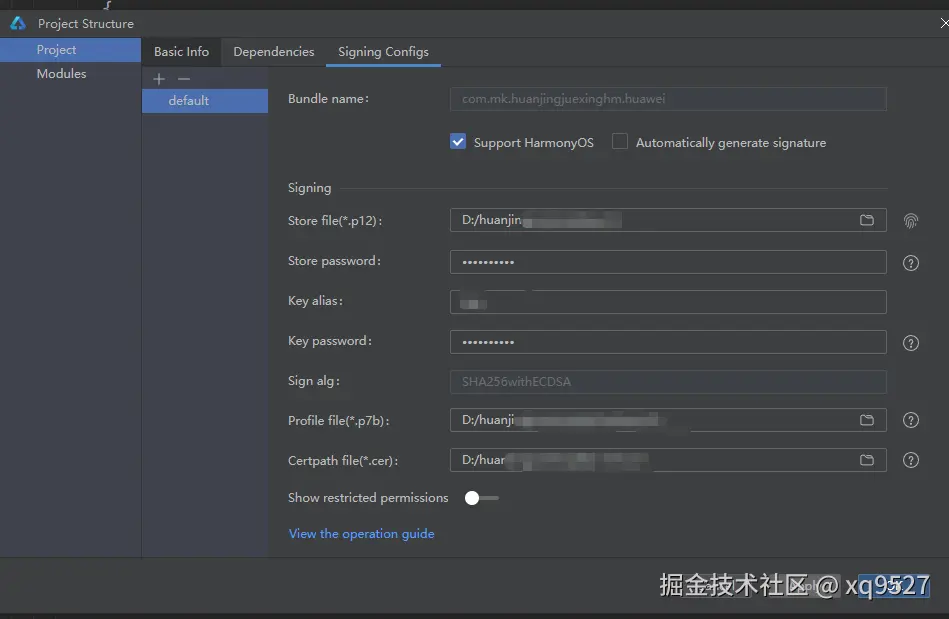Select the default signing config entry

point(205,101)
